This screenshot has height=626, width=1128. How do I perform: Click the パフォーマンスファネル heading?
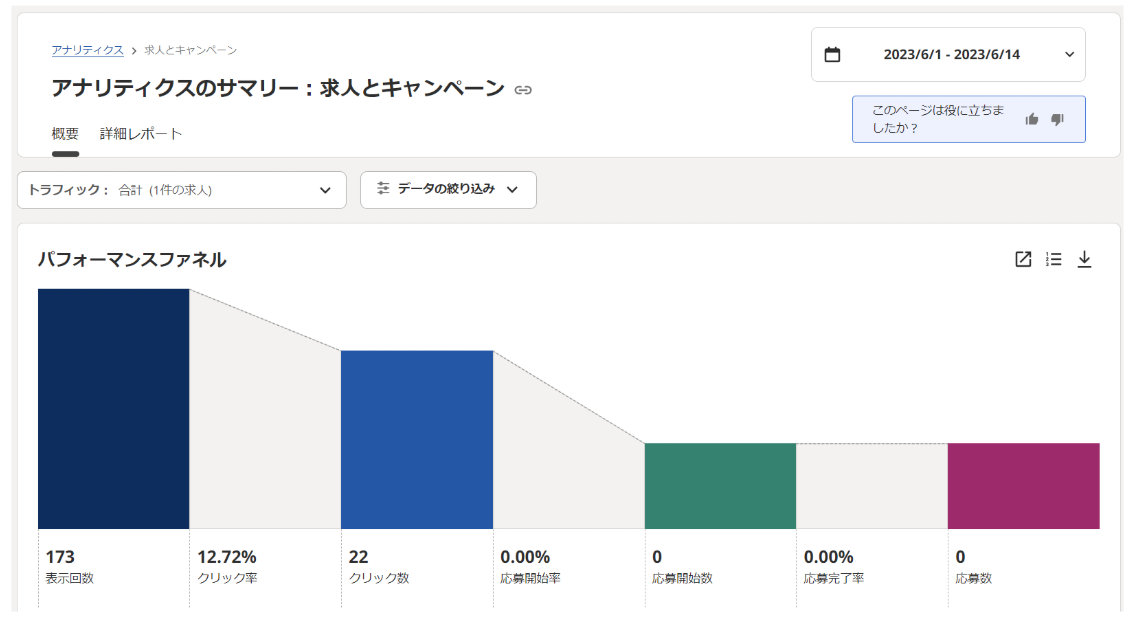132,260
